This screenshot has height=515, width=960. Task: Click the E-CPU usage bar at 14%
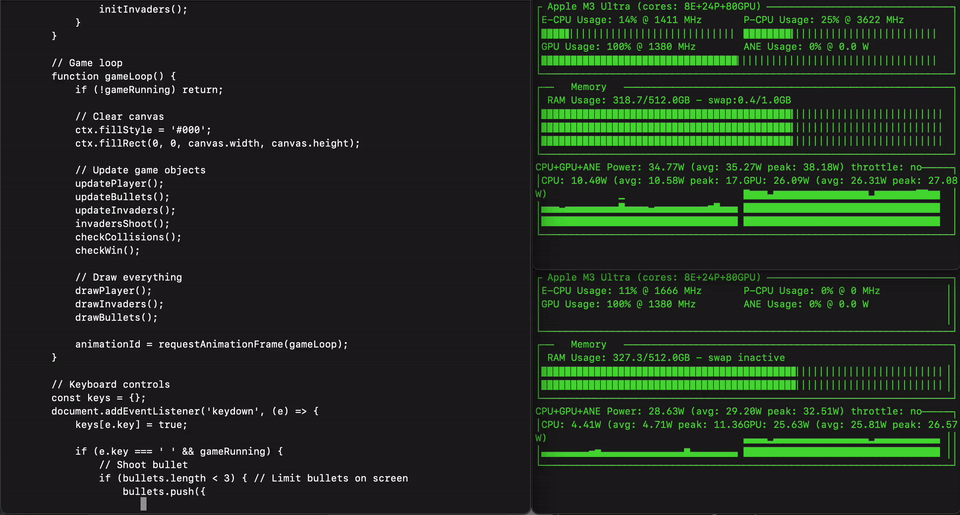point(637,34)
